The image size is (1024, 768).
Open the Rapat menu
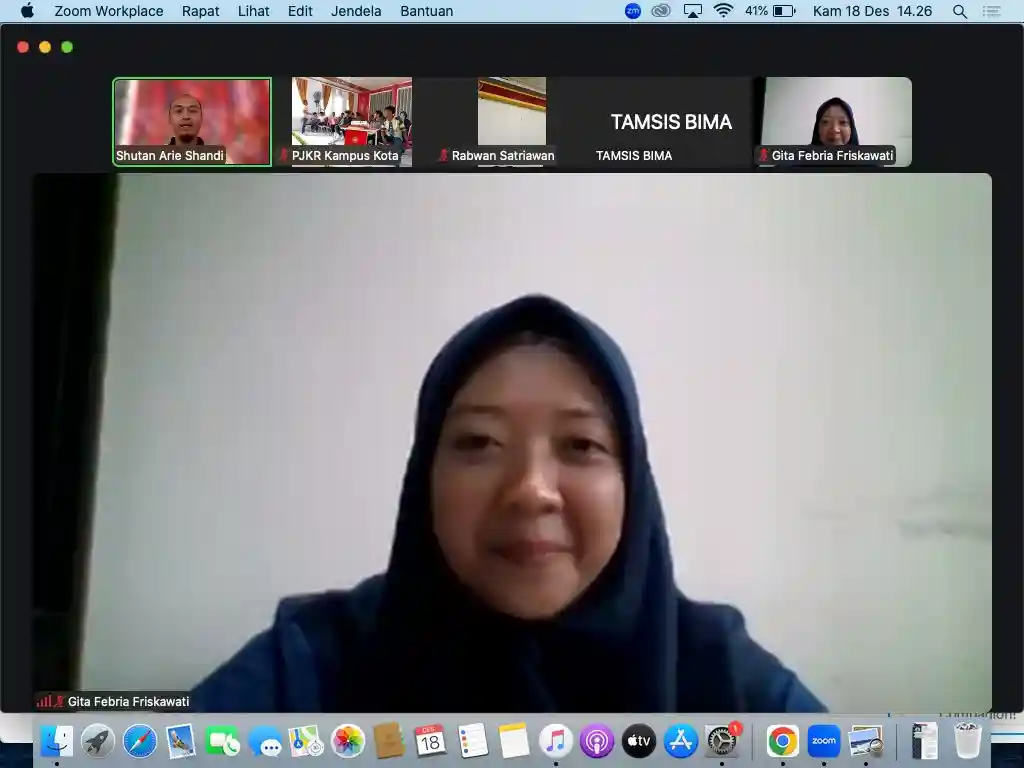point(200,11)
